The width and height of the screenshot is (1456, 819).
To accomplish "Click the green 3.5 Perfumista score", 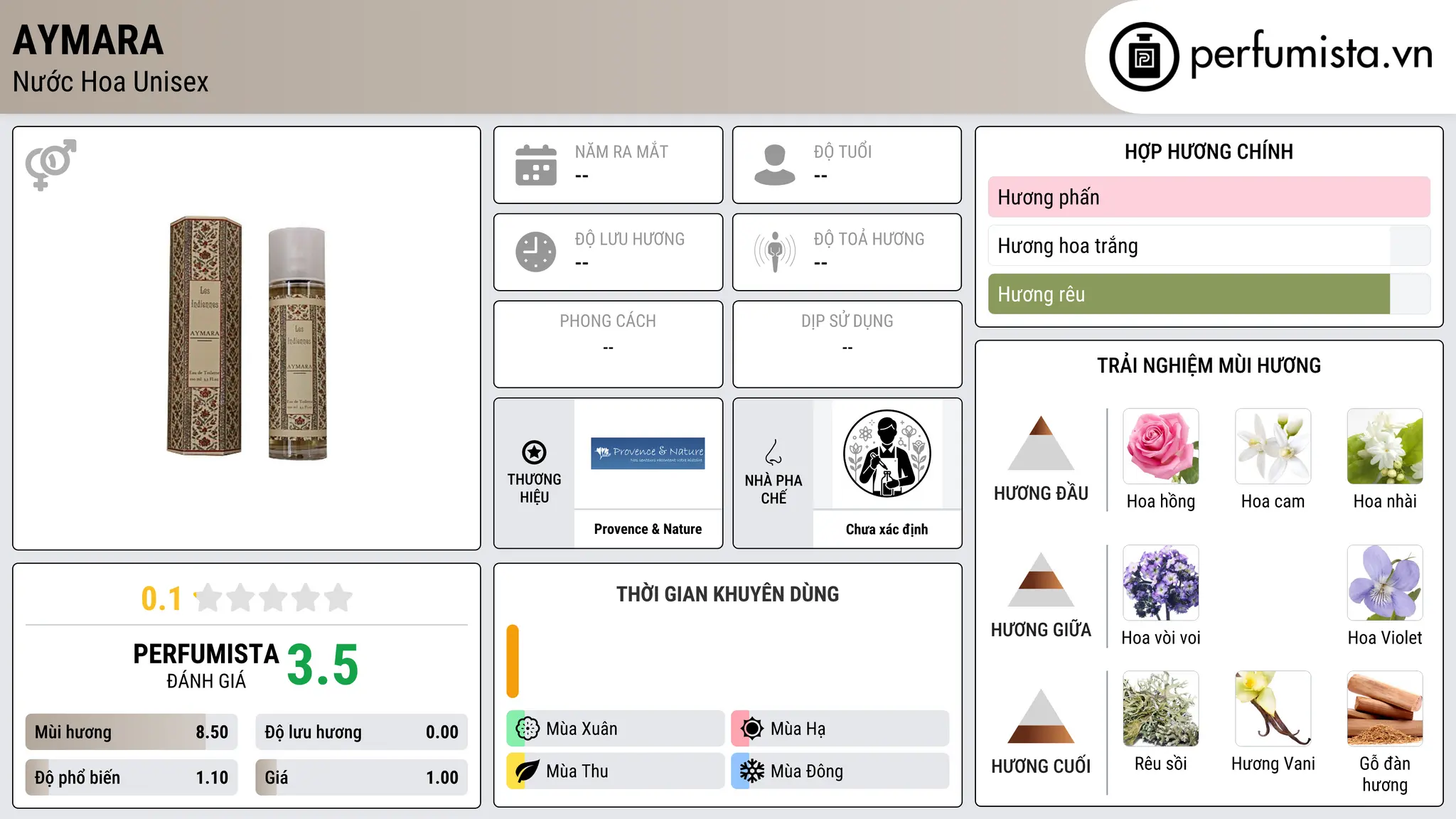I will click(x=323, y=665).
